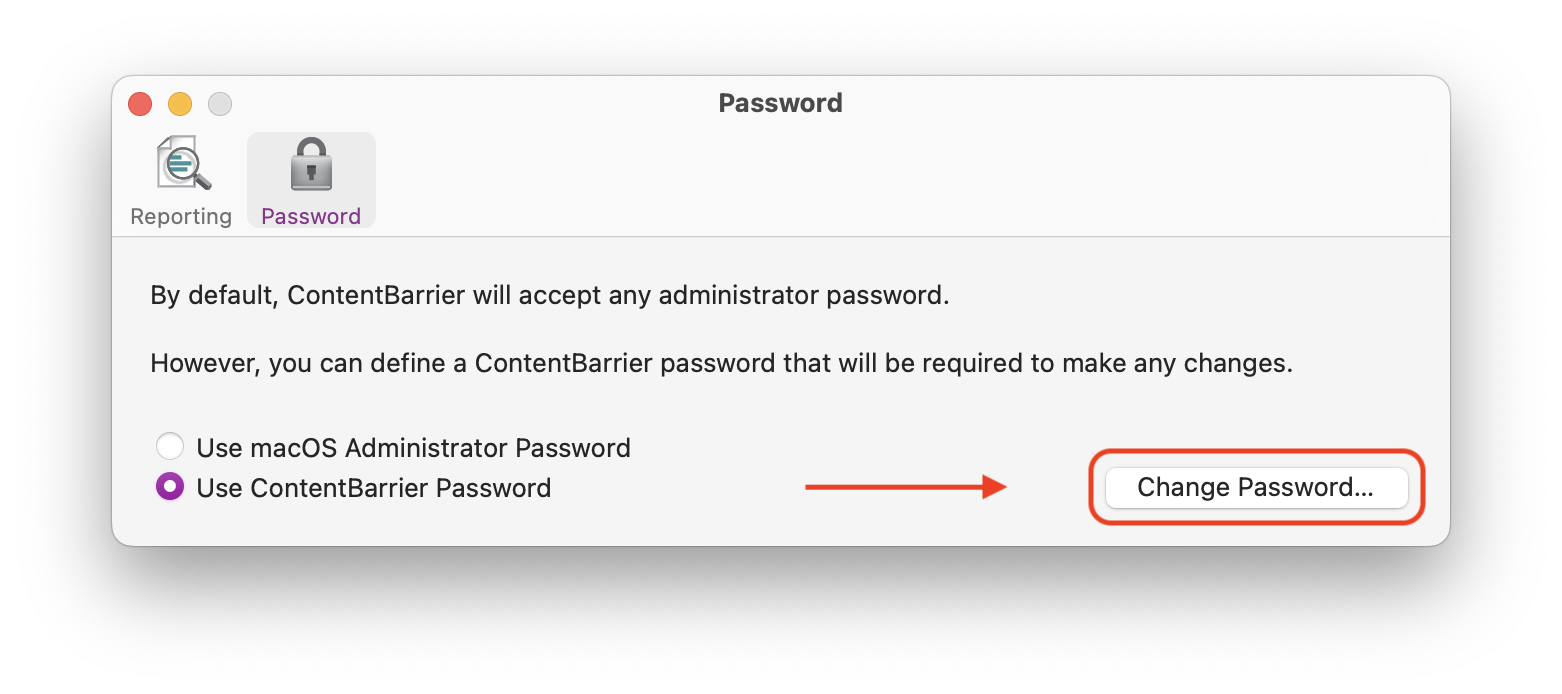This screenshot has height=694, width=1562.
Task: Click the separator line below the toolbar
Action: [781, 237]
